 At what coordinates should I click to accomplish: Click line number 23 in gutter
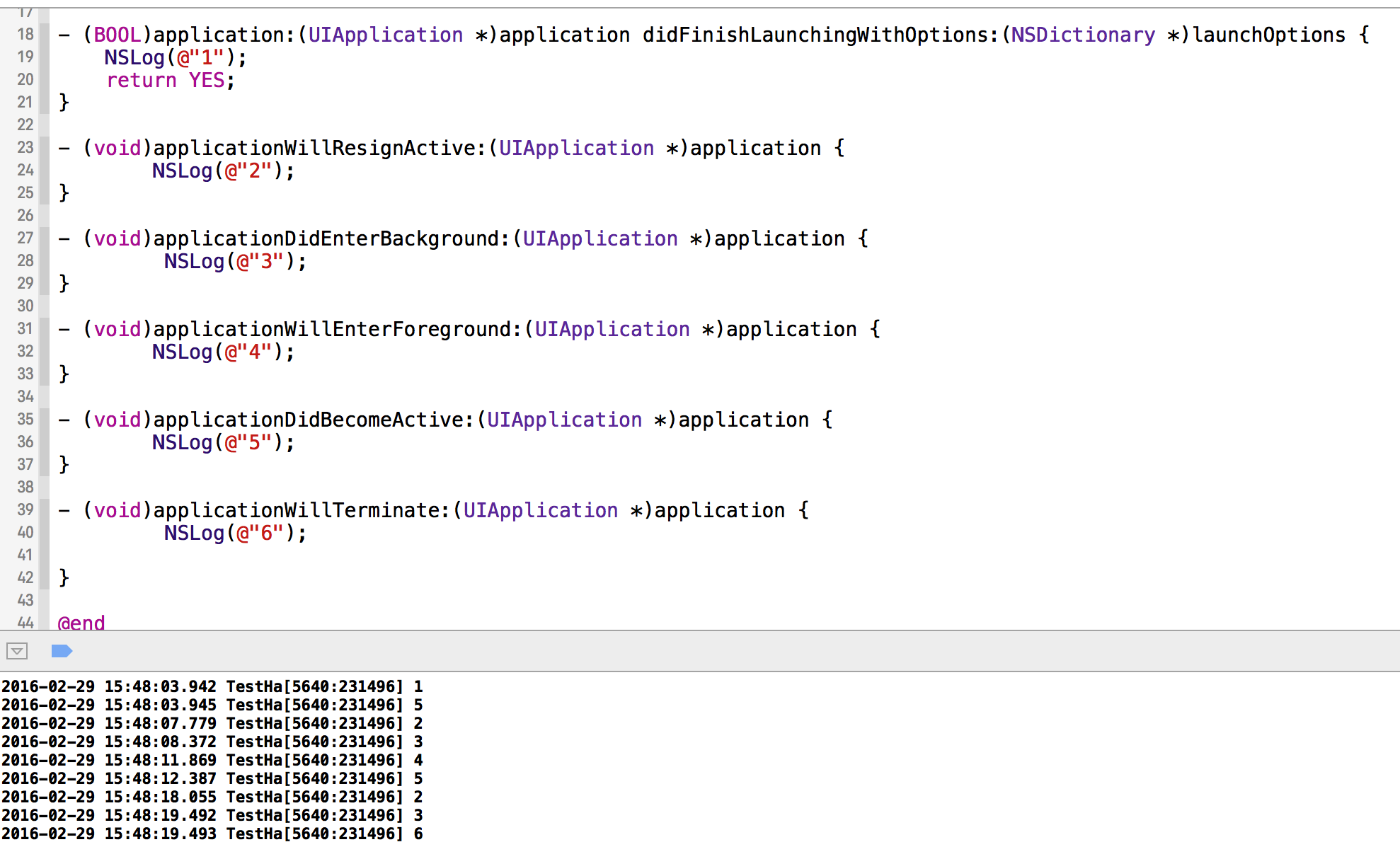25,147
